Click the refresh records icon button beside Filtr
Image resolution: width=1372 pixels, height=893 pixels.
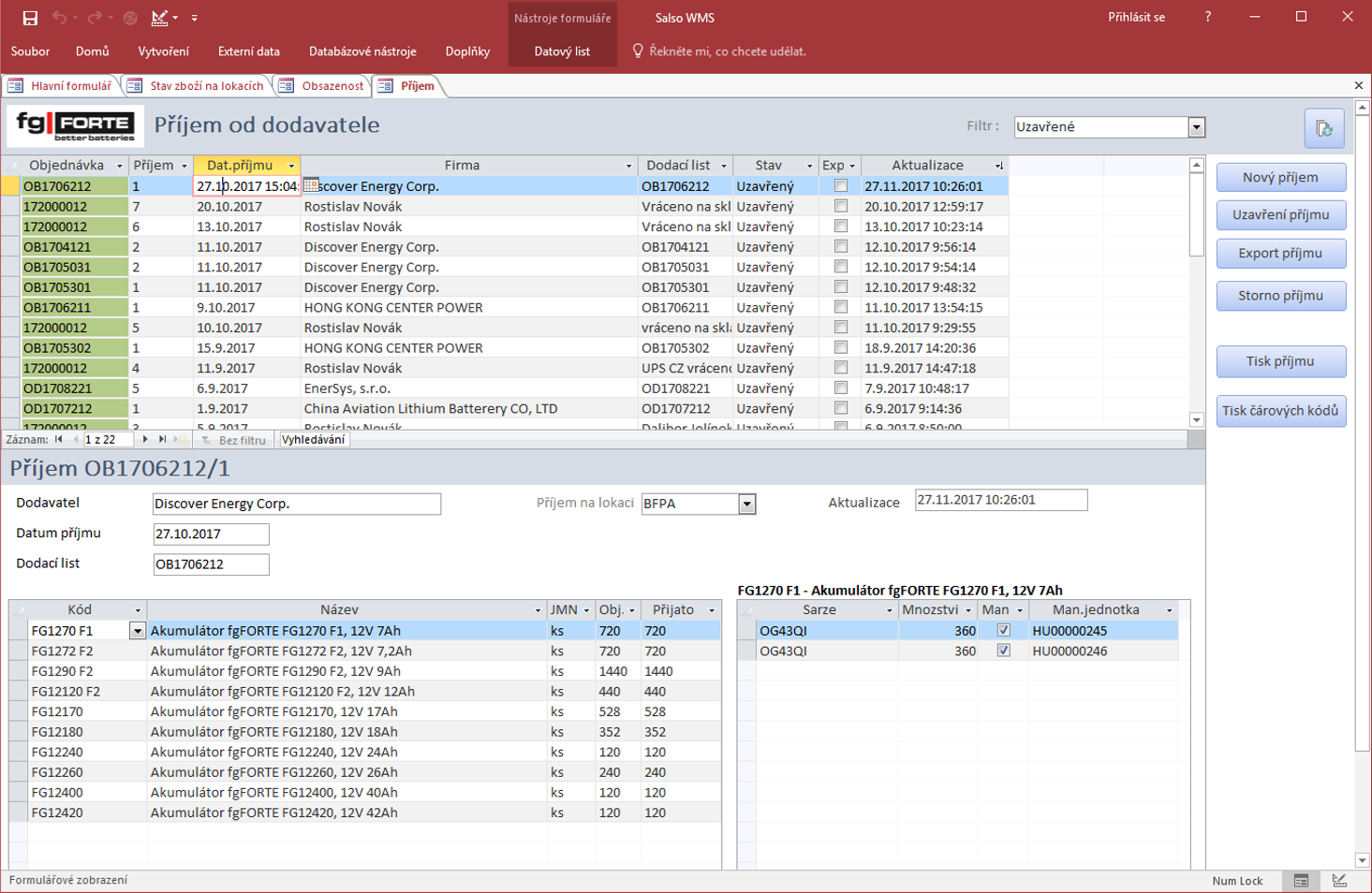click(x=1323, y=128)
